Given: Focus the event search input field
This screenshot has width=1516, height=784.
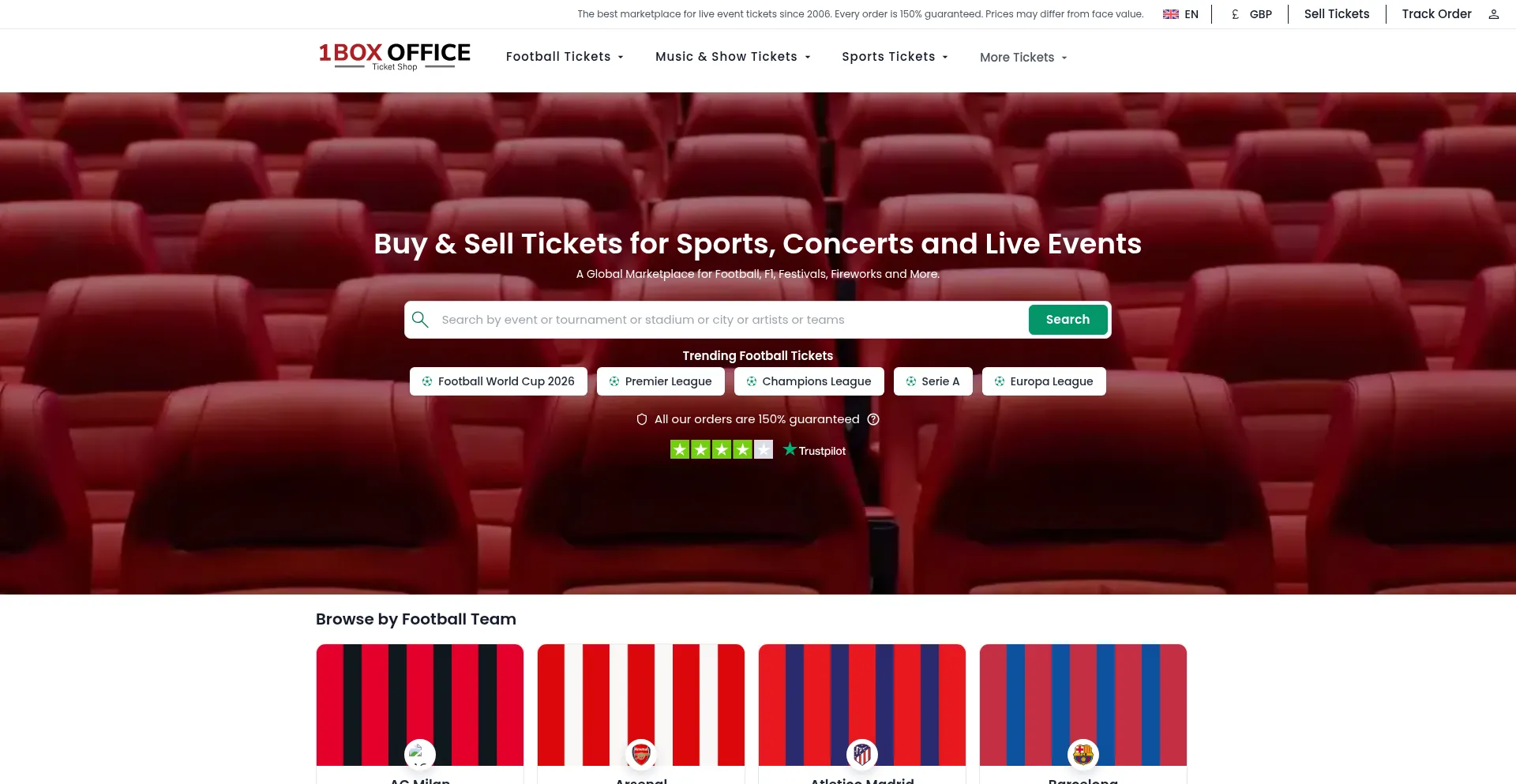Looking at the screenshot, I should click(x=730, y=320).
